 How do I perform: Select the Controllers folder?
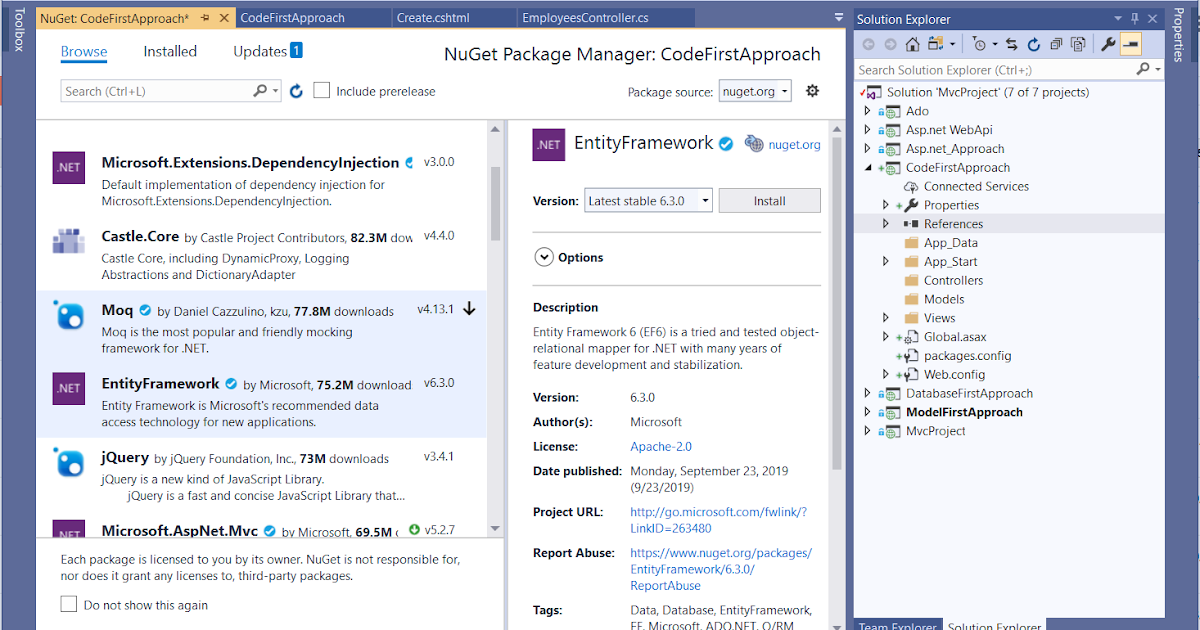click(x=953, y=281)
